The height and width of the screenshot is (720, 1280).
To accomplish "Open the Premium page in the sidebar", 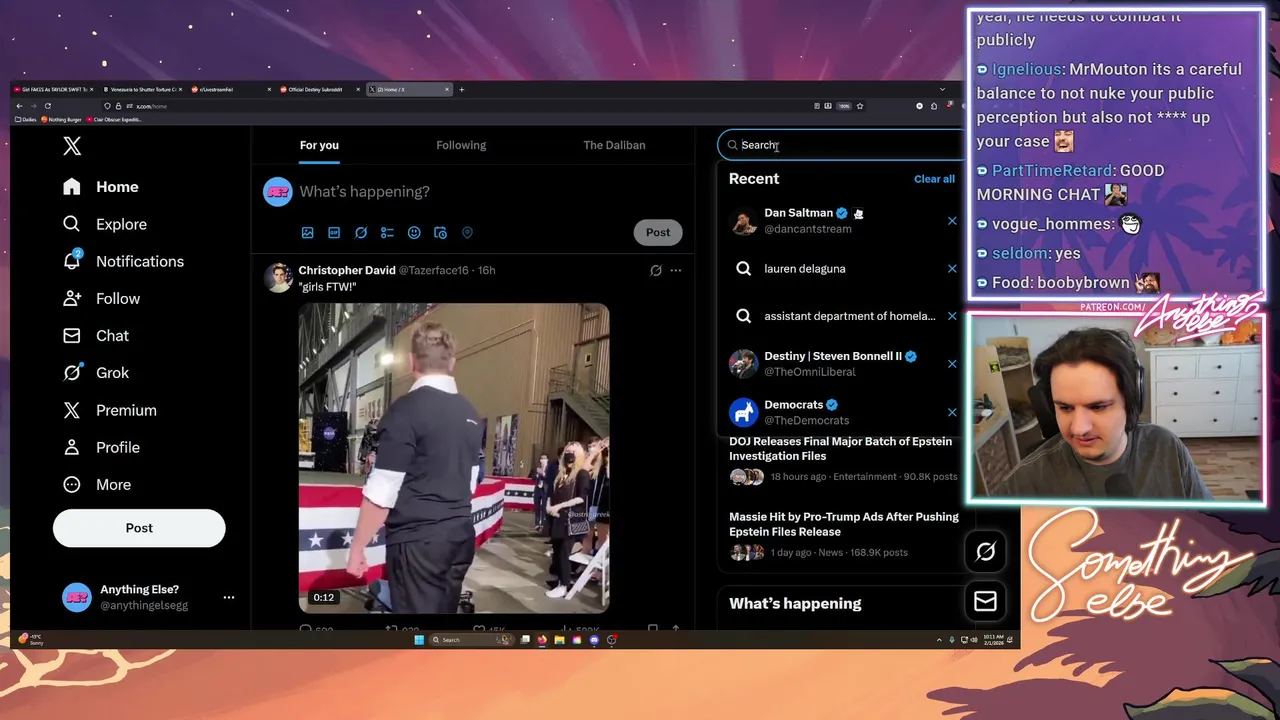I will tap(109, 410).
